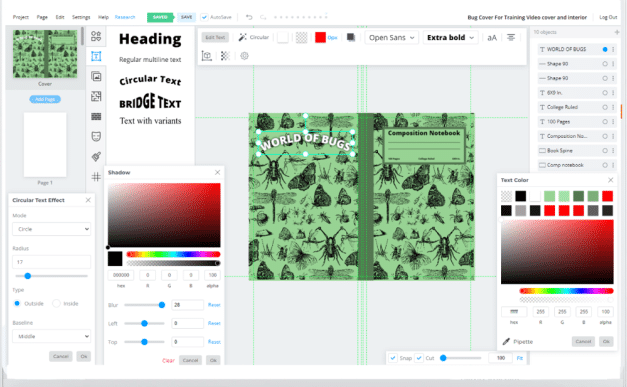627x387 pixels.
Task: Toggle selection circle for 100 Pages layer
Action: click(x=605, y=122)
